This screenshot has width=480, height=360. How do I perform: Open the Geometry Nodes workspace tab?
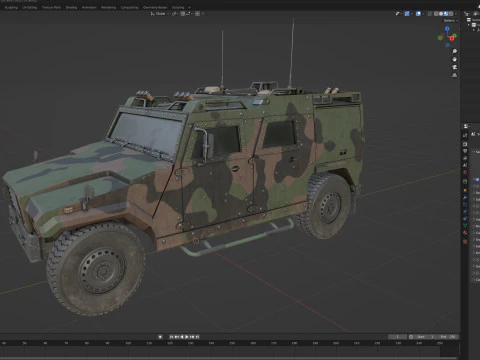[155, 7]
